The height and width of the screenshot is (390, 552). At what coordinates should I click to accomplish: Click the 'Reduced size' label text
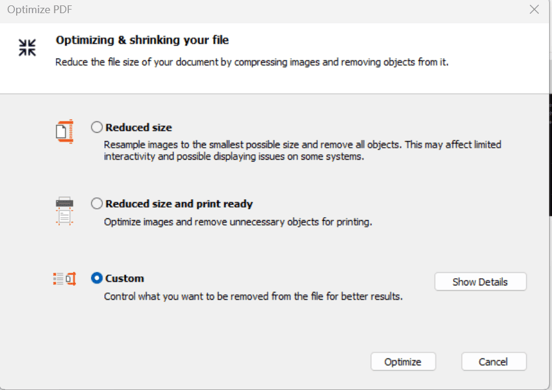click(139, 127)
